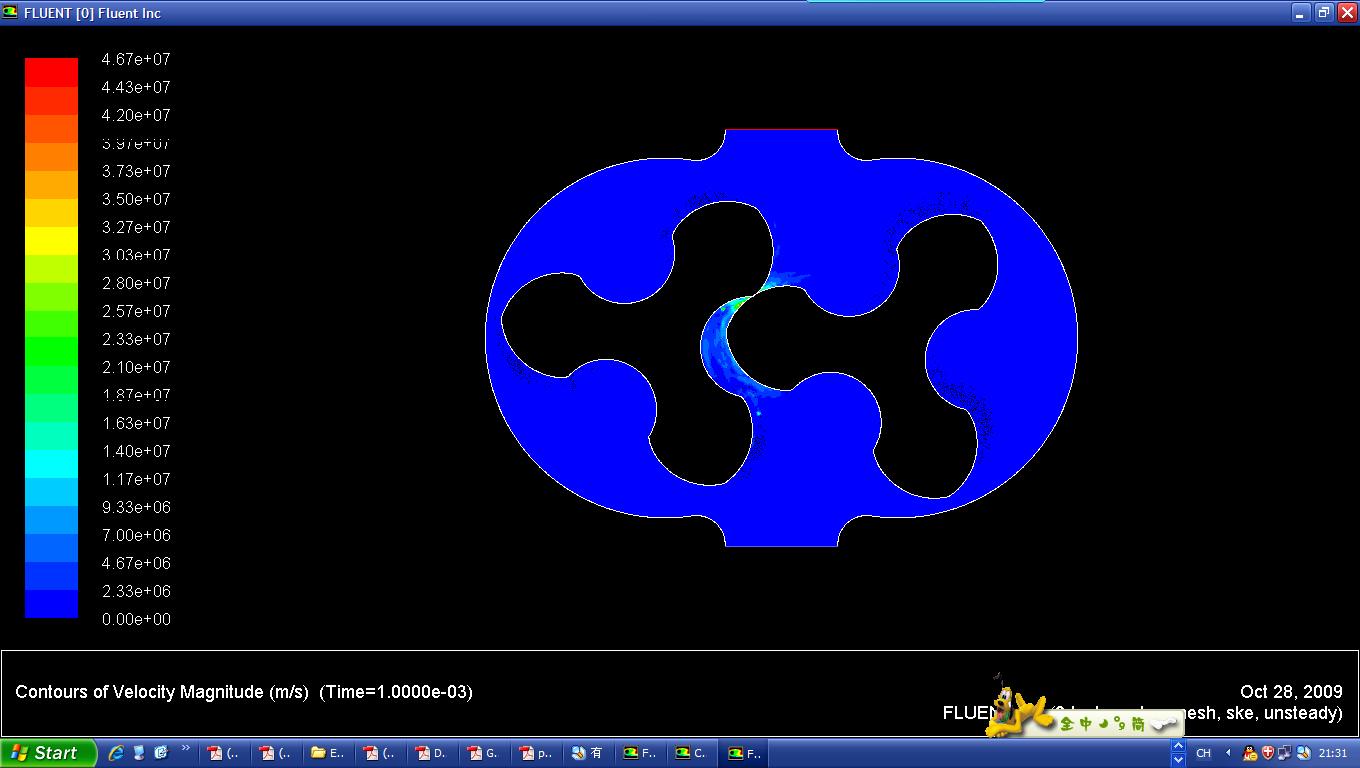The height and width of the screenshot is (768, 1360).
Task: Click the Show Desktop quick launch icon
Action: 139,753
